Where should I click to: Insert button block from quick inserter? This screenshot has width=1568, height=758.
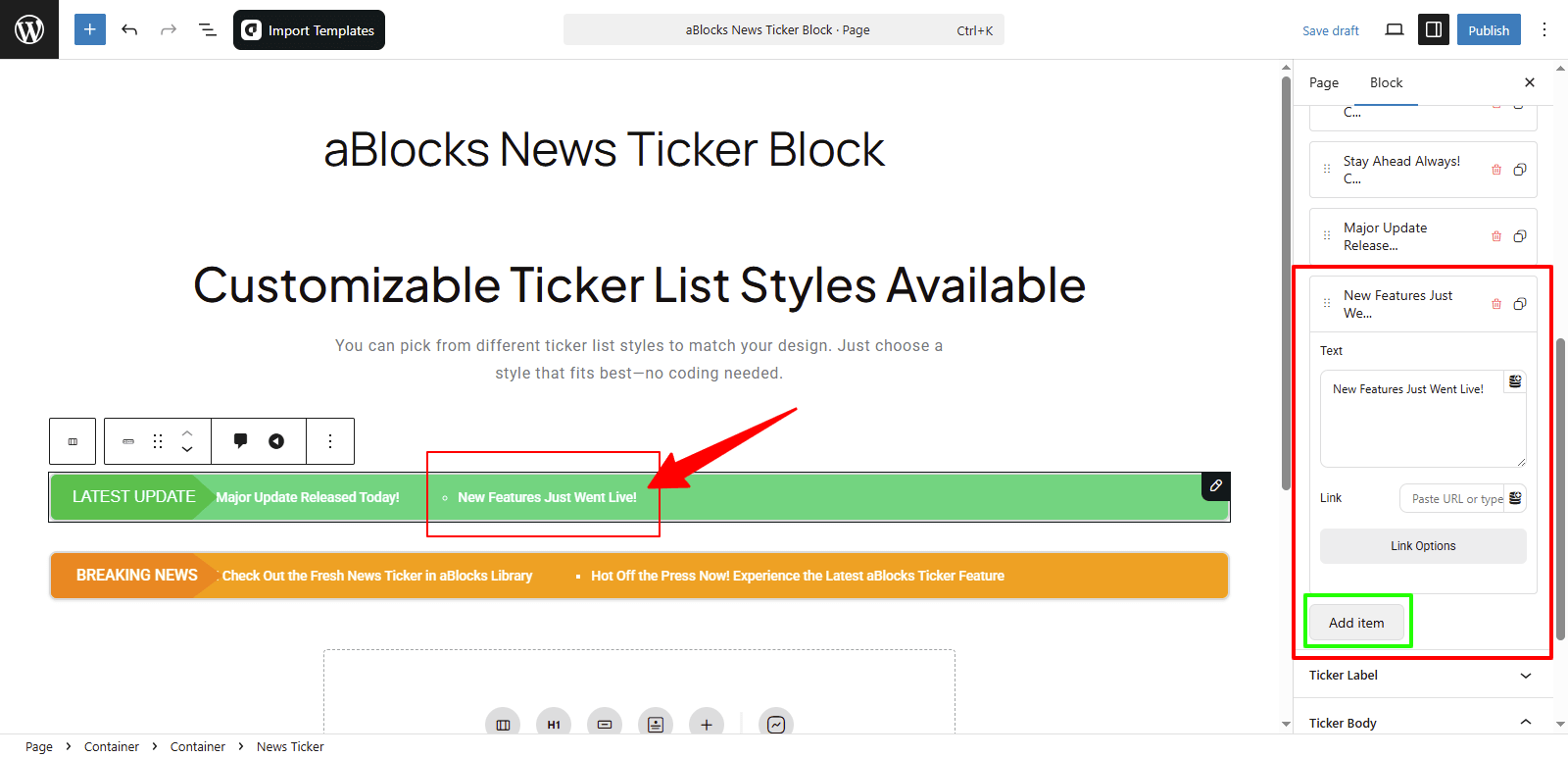[605, 725]
